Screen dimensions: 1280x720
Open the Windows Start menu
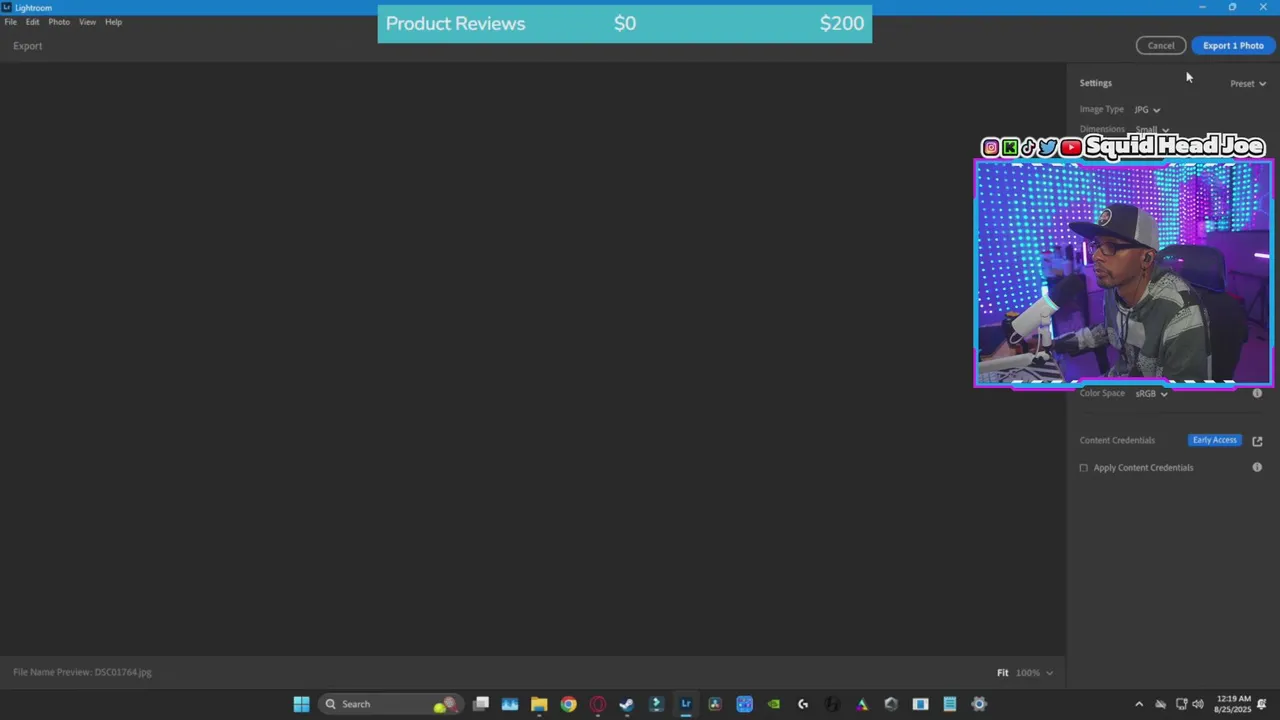(301, 704)
